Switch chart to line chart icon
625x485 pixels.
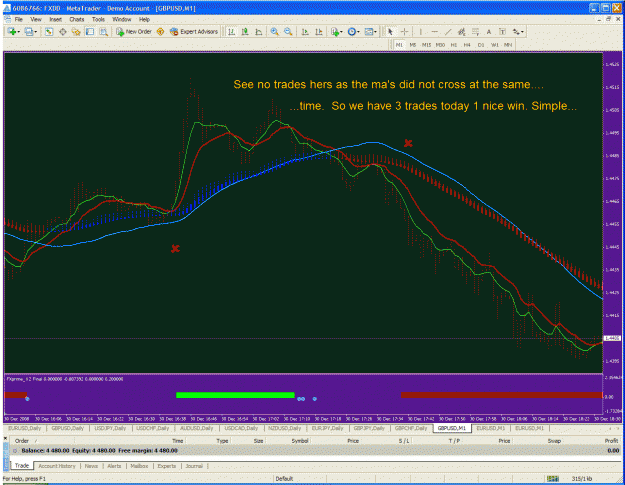[259, 32]
